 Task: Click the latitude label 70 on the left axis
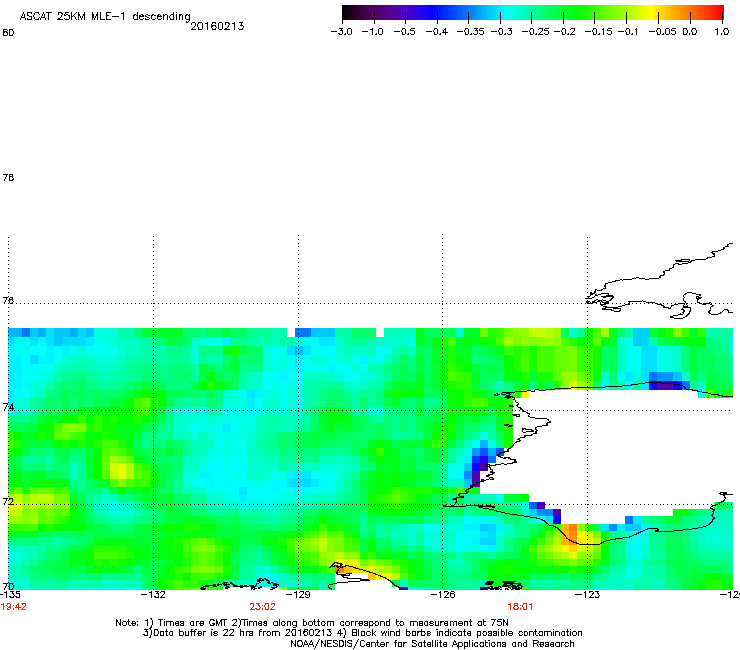point(8,586)
